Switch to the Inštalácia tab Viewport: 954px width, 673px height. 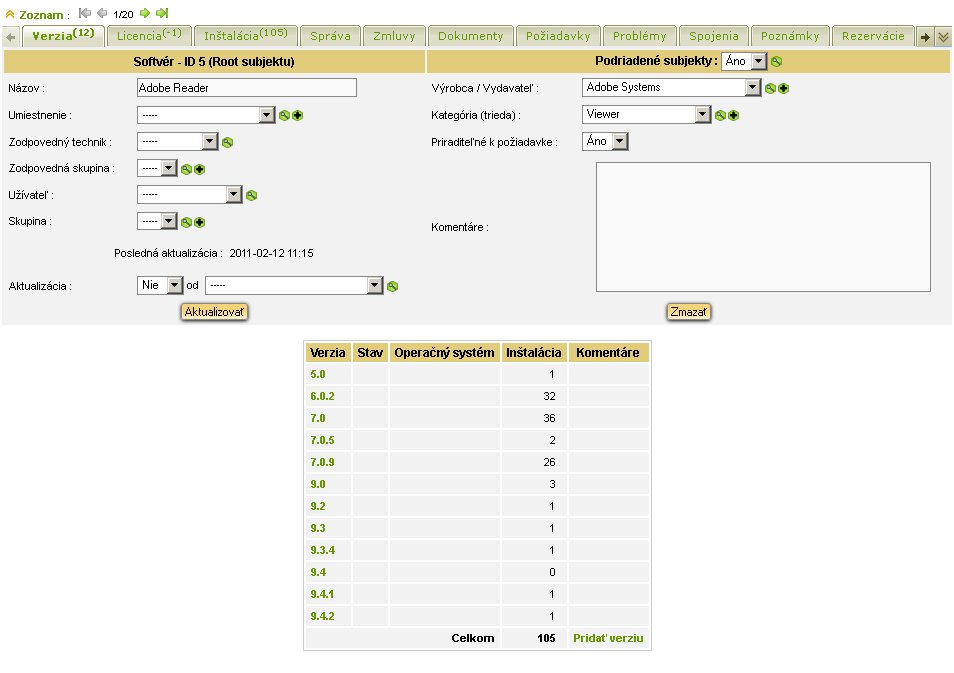point(246,36)
